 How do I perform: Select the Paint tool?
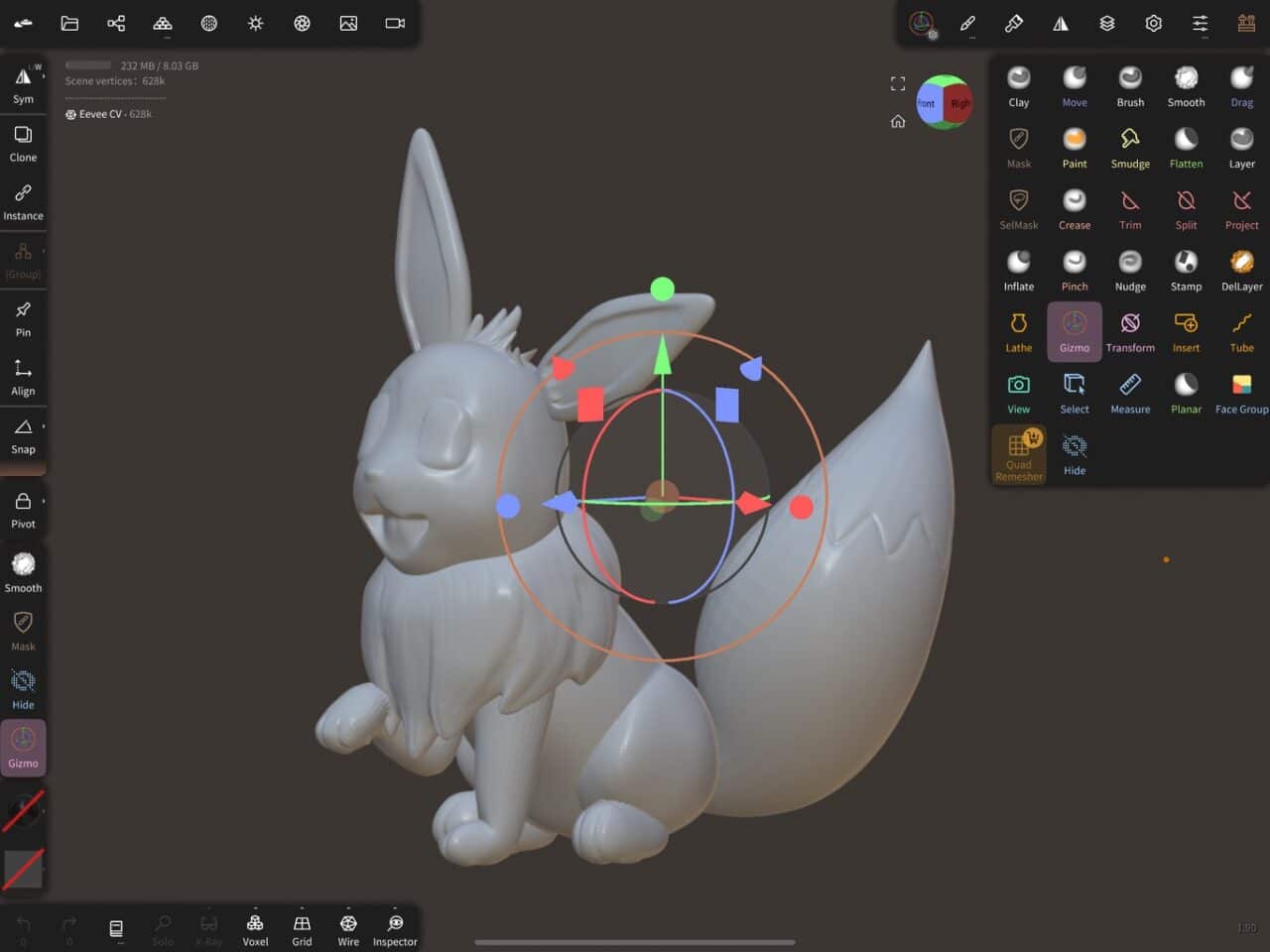pyautogui.click(x=1074, y=148)
